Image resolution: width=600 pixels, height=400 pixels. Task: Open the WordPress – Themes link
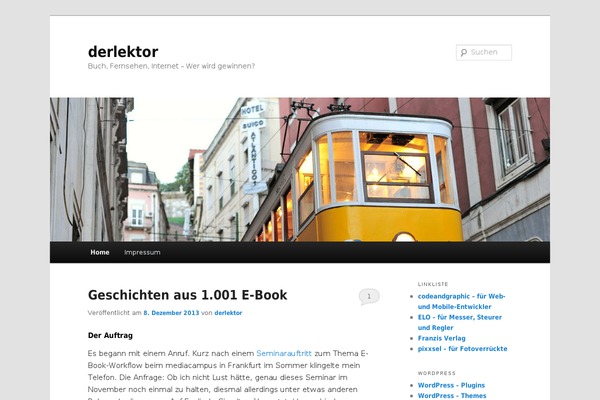[452, 396]
